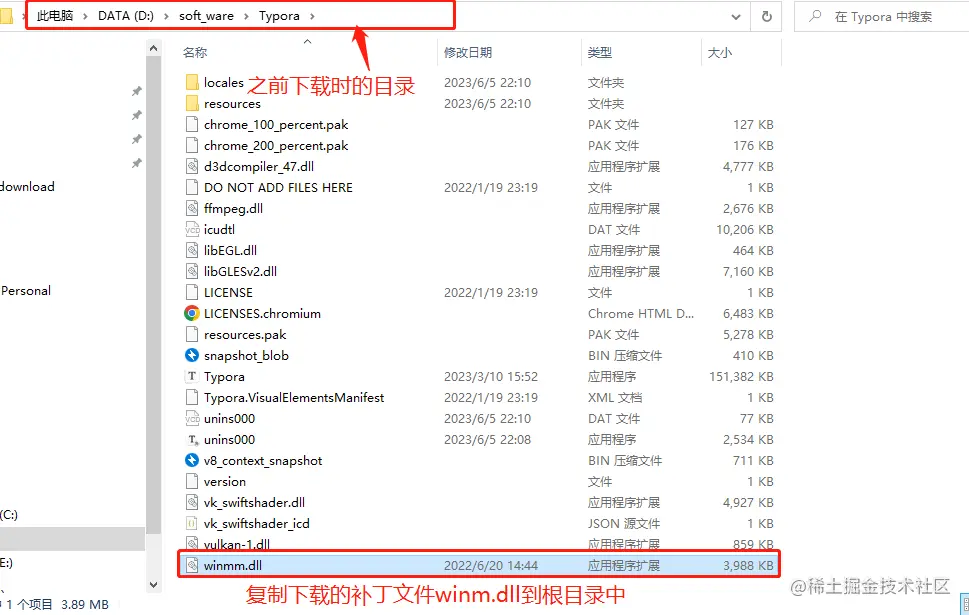Click the winmm.dll file icon
969x615 pixels.
pyautogui.click(x=192, y=565)
